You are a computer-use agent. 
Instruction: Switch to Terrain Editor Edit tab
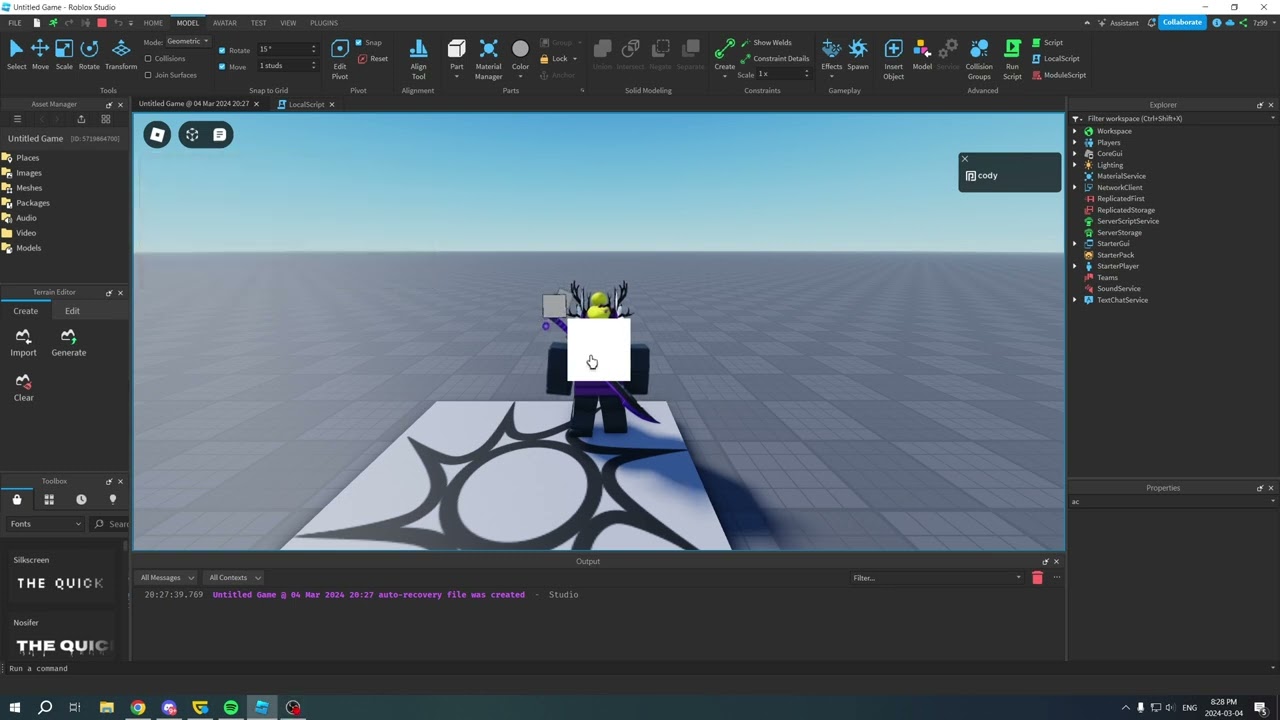tap(72, 311)
